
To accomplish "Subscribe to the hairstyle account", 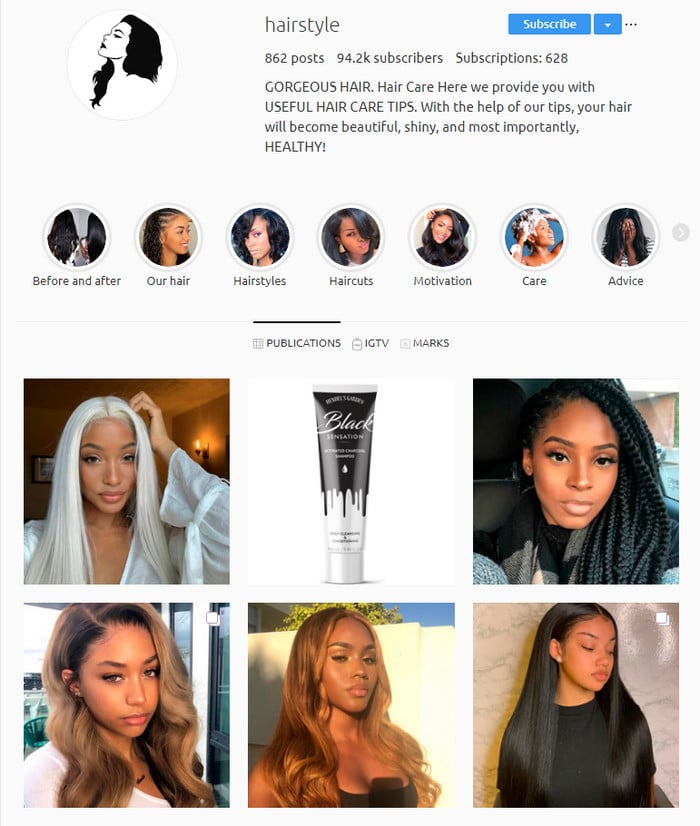I will click(x=549, y=24).
